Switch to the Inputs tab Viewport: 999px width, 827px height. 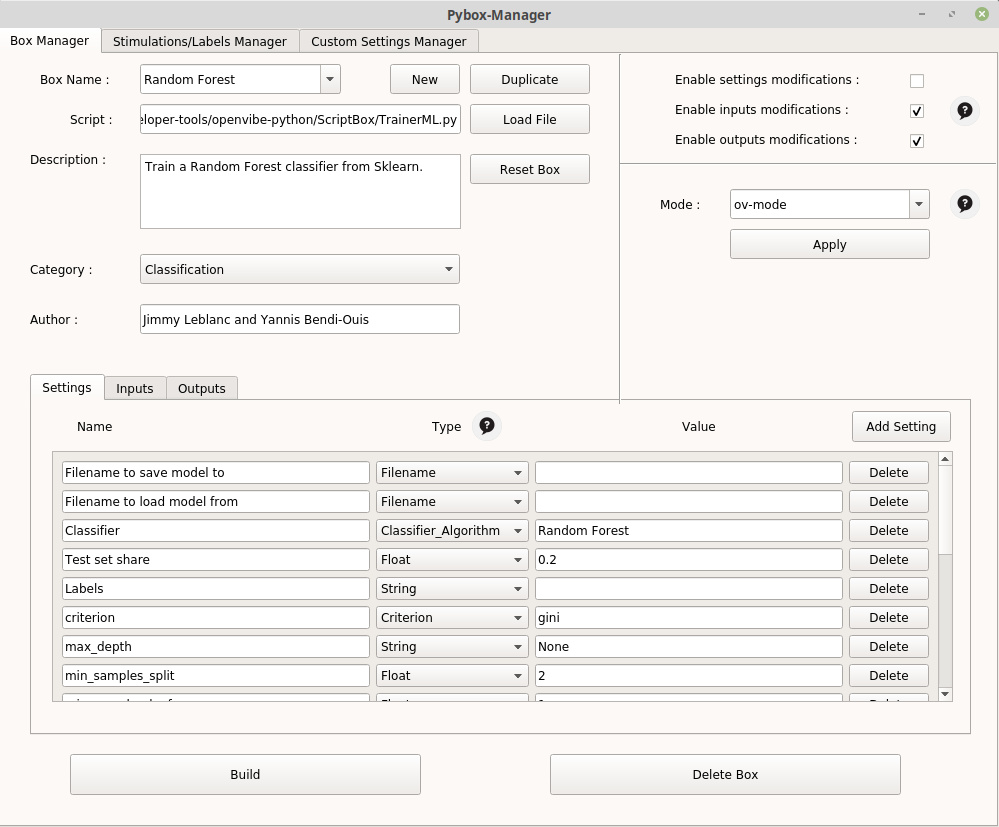tap(135, 388)
